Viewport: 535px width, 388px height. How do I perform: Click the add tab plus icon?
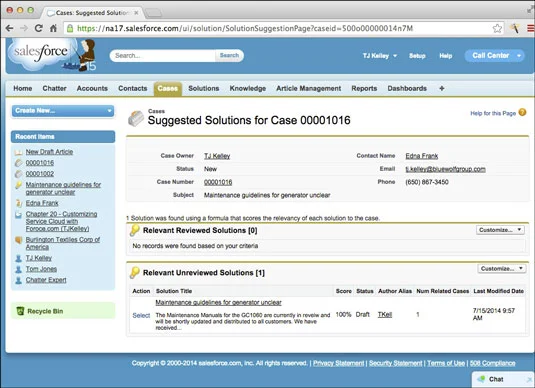click(x=442, y=88)
